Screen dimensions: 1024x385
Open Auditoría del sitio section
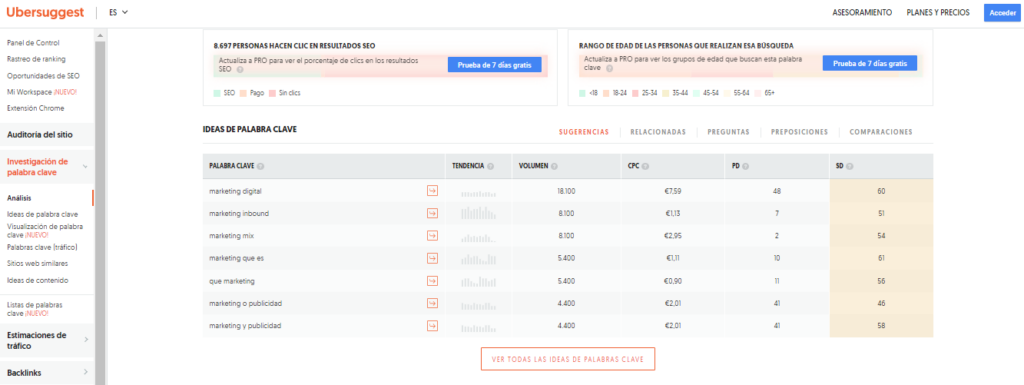pyautogui.click(x=40, y=135)
